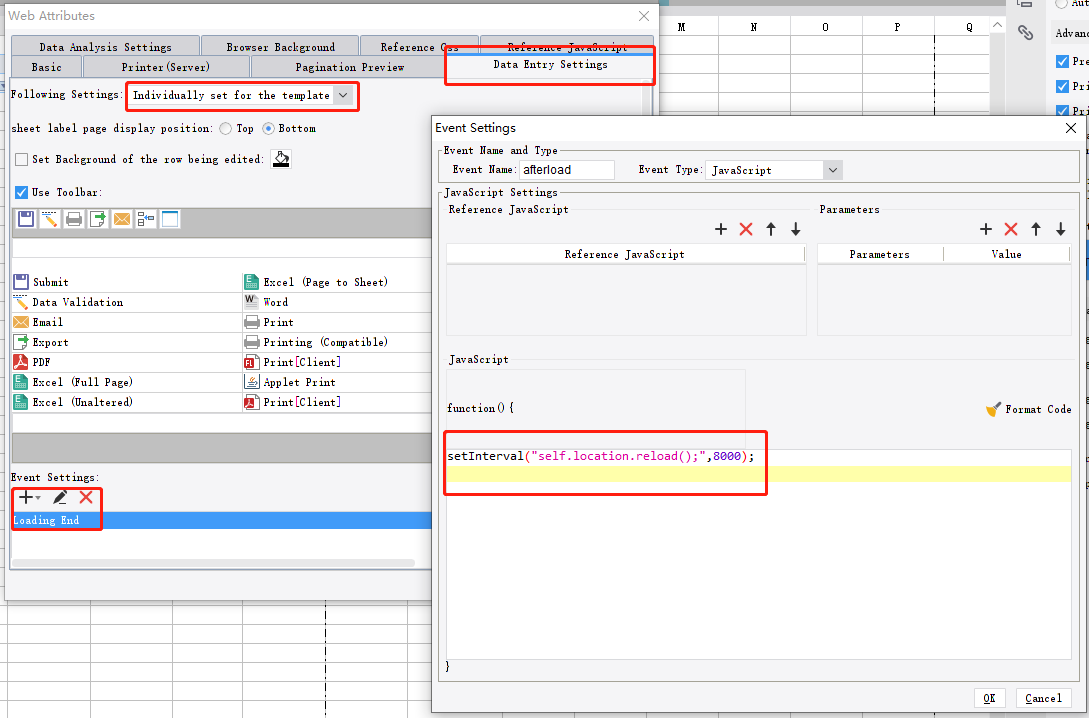Open Following Settings dropdown
The image size is (1089, 718).
click(x=343, y=95)
